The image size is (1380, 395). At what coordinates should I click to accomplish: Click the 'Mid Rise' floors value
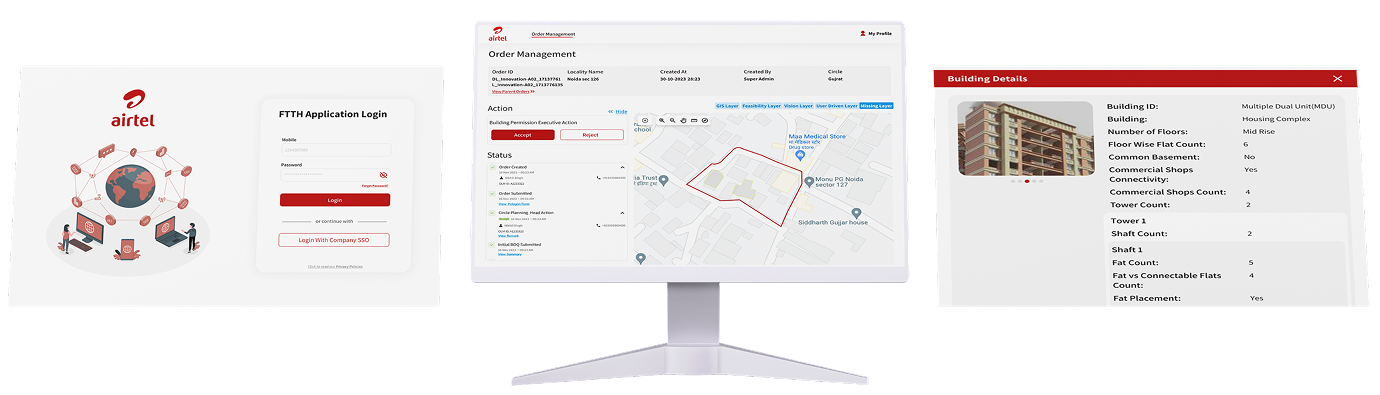tap(1258, 131)
